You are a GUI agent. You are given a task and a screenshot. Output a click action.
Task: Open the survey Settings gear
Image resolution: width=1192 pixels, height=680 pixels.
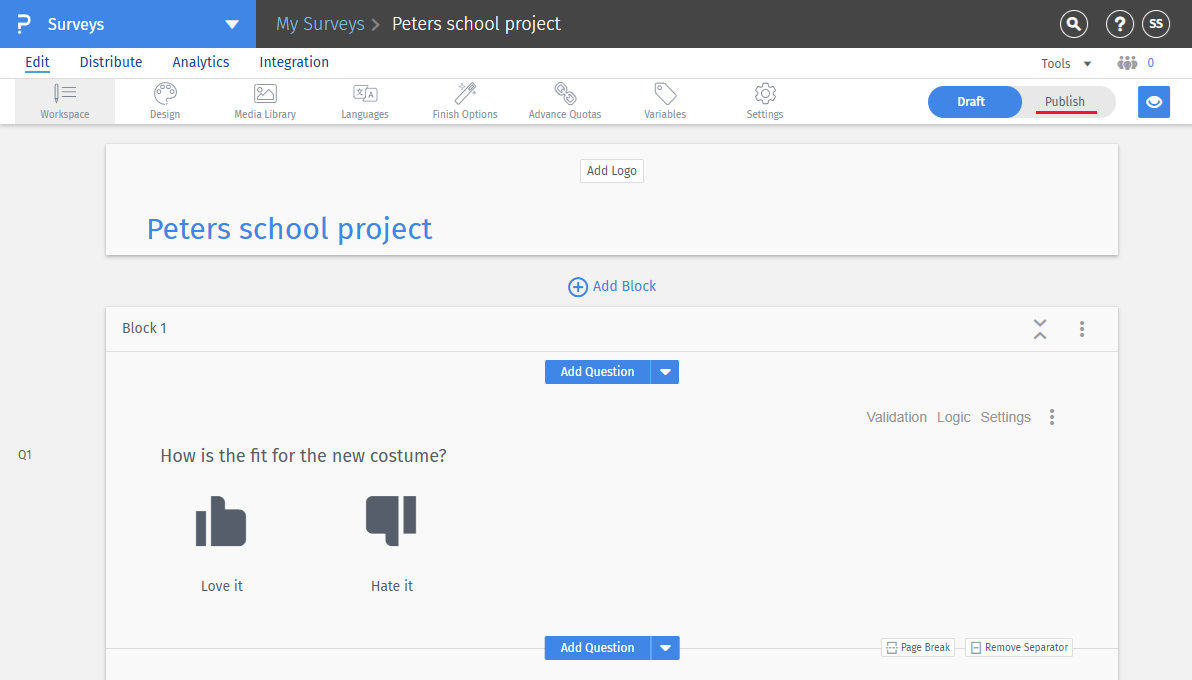[765, 101]
